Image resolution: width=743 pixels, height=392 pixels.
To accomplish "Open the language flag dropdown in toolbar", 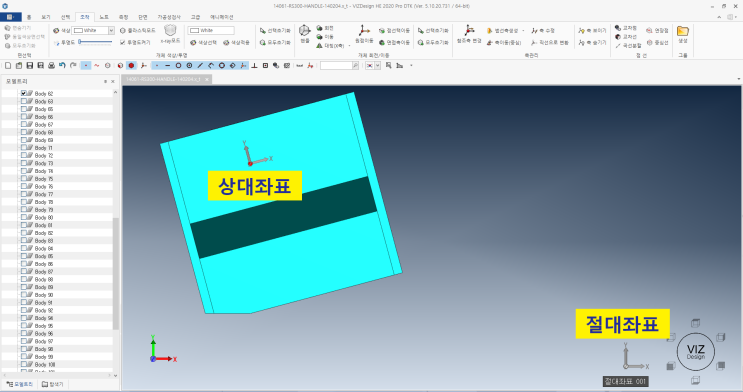I will click(x=378, y=65).
